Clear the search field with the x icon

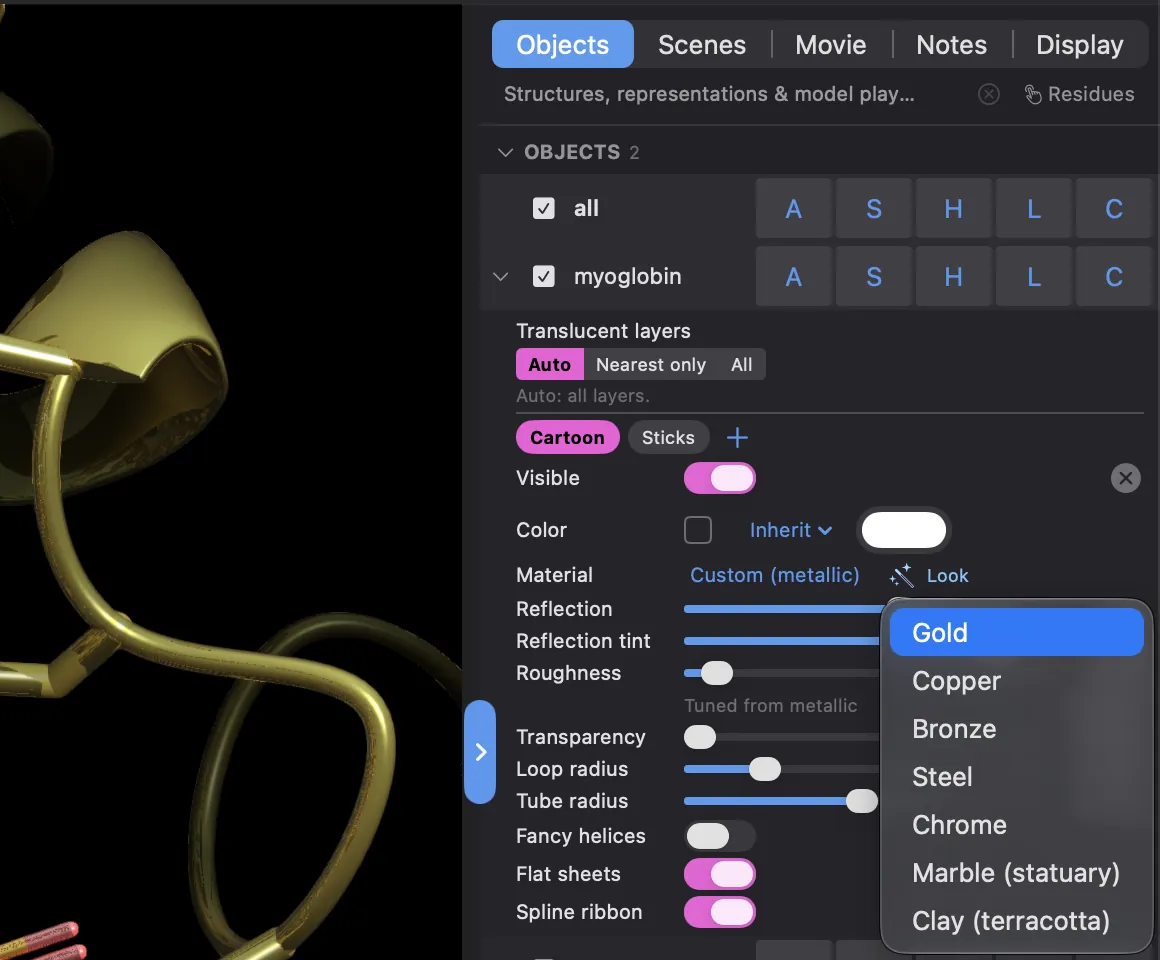[x=988, y=95]
